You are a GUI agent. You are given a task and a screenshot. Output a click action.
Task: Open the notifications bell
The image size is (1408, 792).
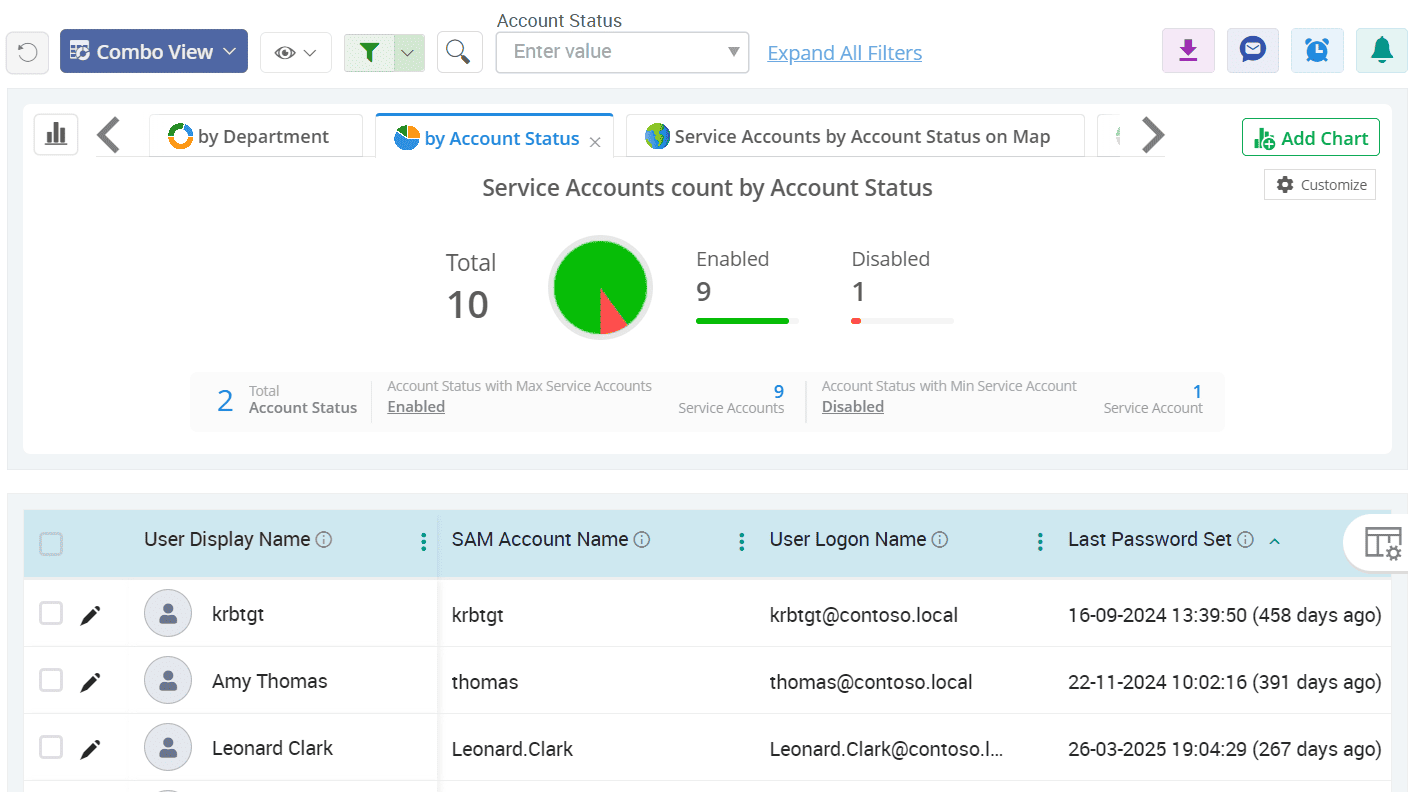(1381, 50)
